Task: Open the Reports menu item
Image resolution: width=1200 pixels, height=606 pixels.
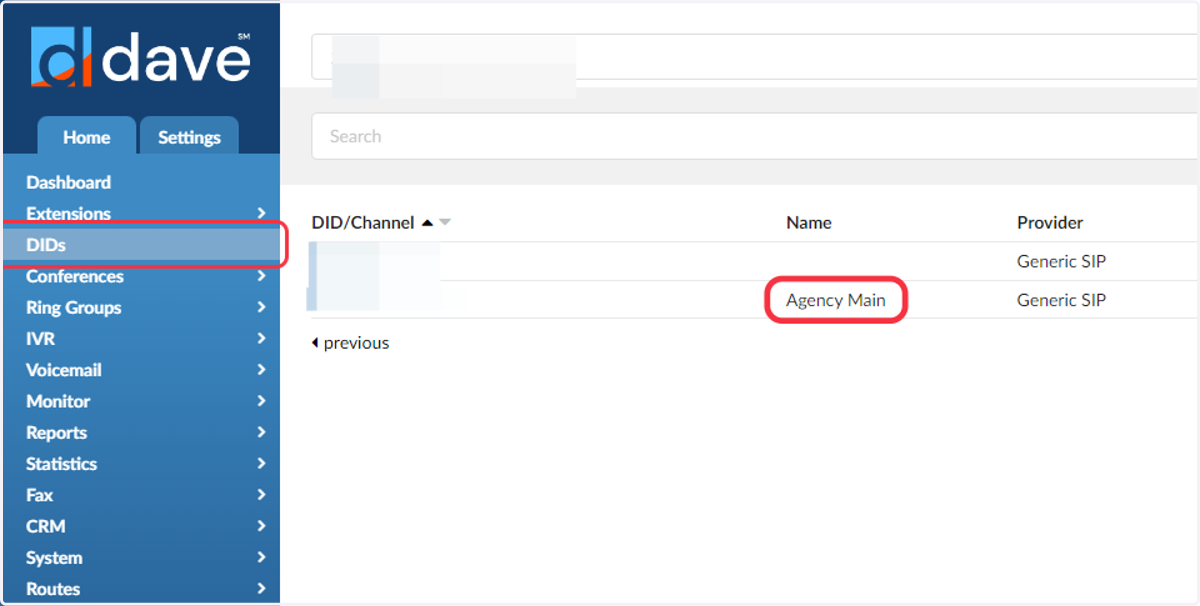Action: coord(56,433)
